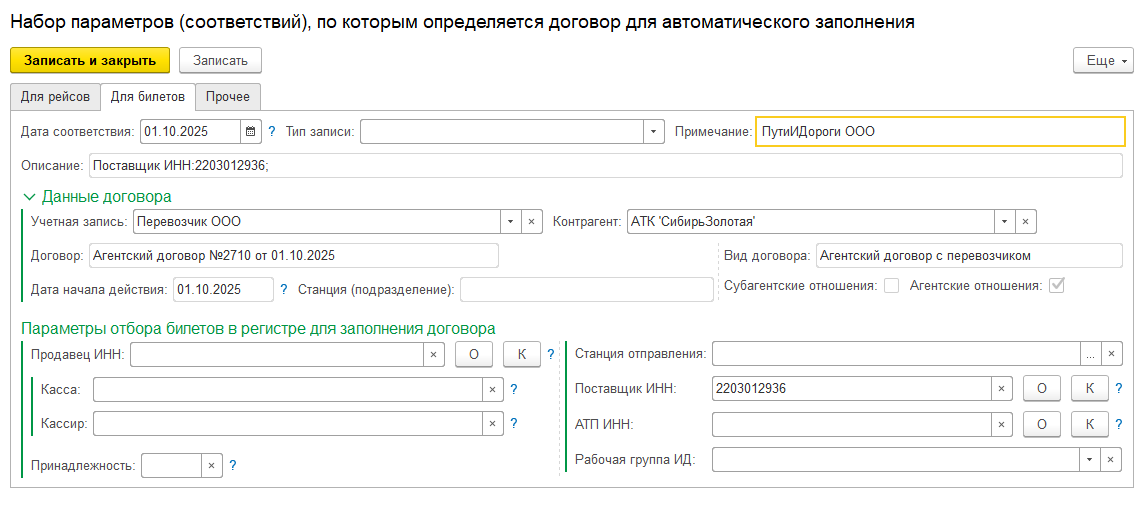Toggle Агентские отношения checkbox
Screen dimensions: 1140x516
pos(1055,286)
